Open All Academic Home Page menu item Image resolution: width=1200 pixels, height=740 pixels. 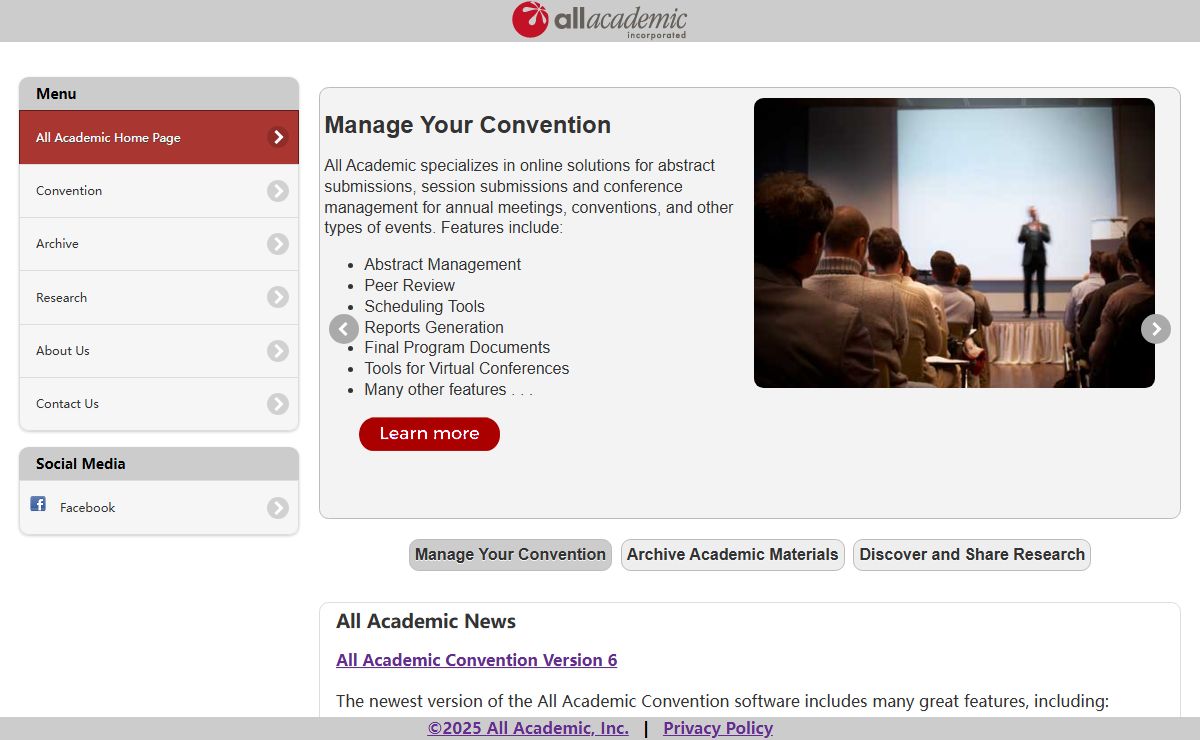pos(159,138)
